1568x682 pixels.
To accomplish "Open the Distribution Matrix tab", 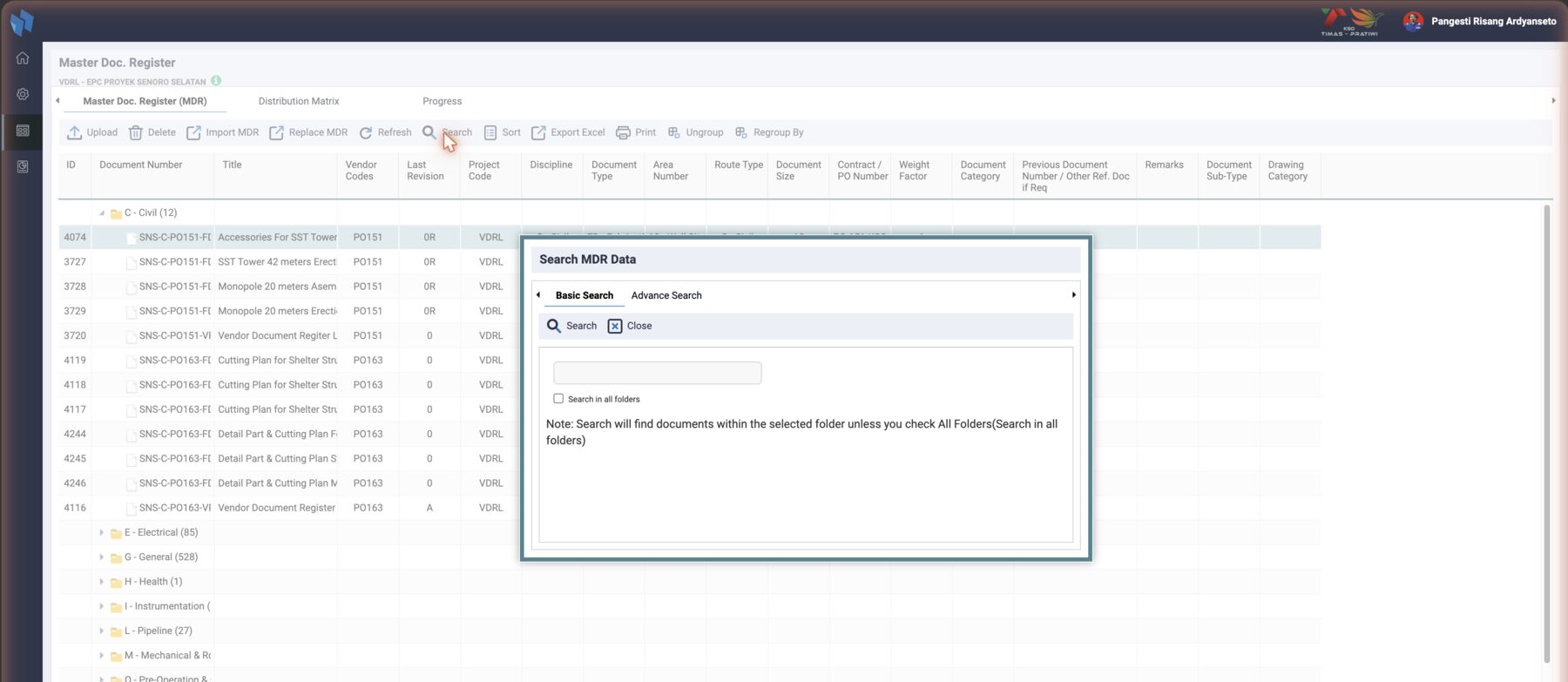I will pos(299,101).
